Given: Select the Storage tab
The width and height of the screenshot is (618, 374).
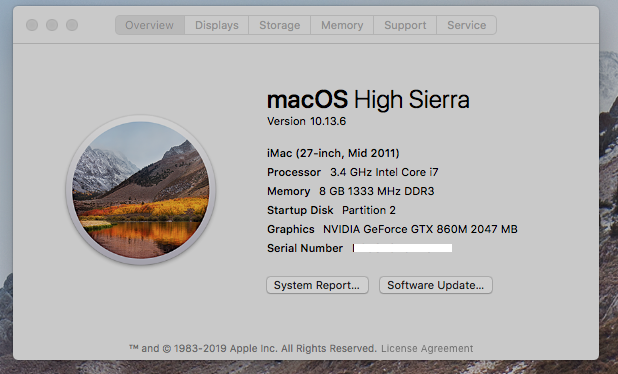Looking at the screenshot, I should pos(279,25).
